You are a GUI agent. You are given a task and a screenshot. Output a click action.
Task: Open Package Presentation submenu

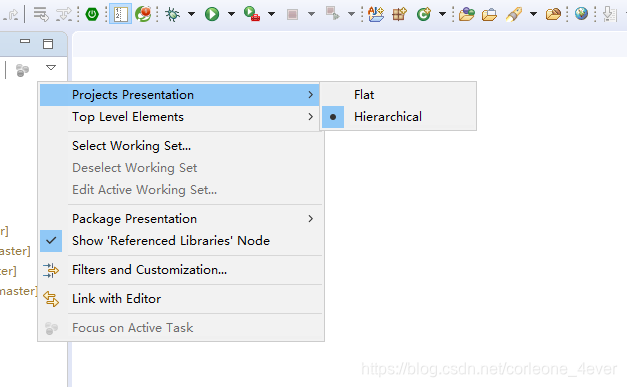(x=181, y=219)
